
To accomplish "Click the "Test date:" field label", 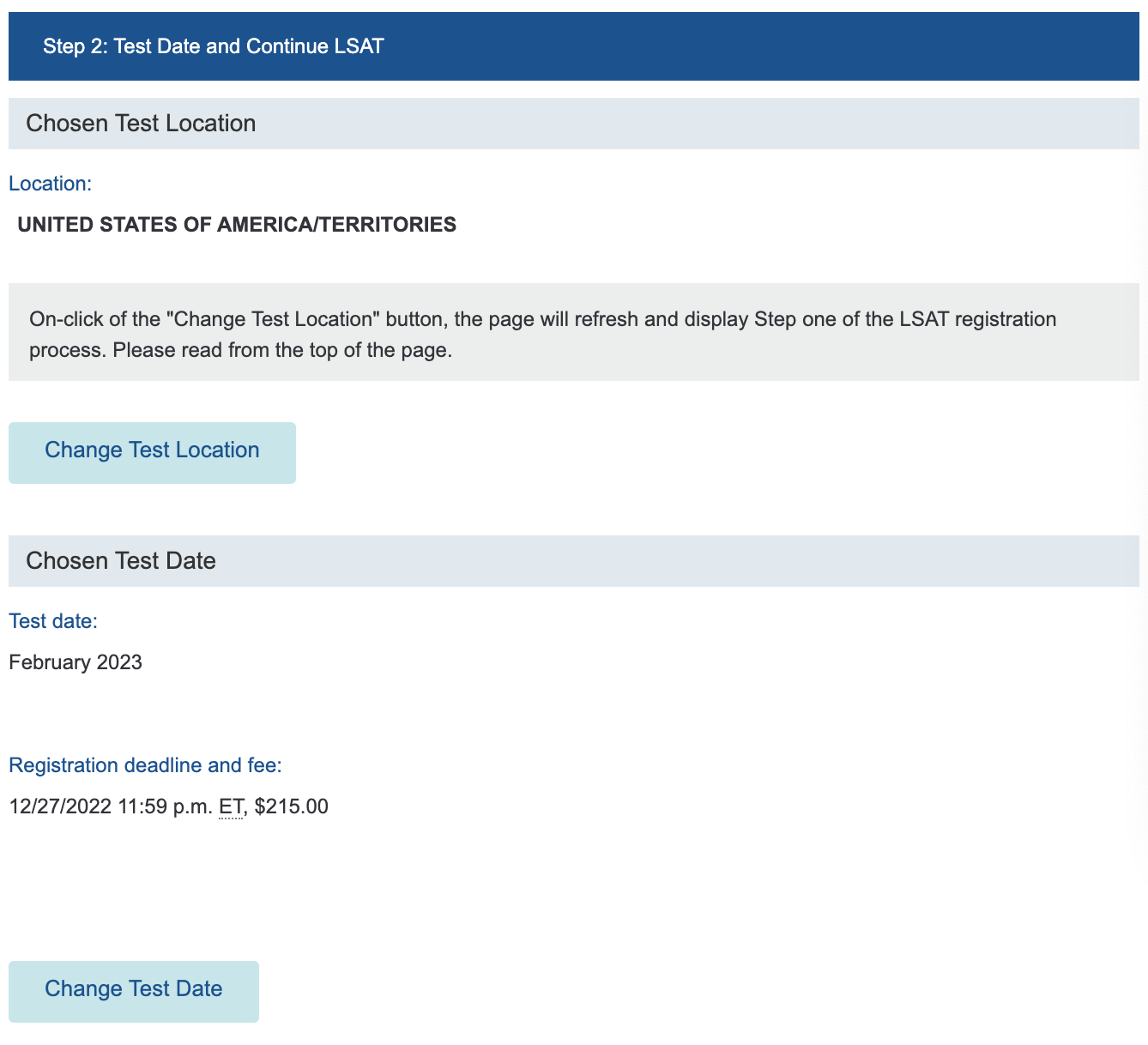I will [53, 621].
